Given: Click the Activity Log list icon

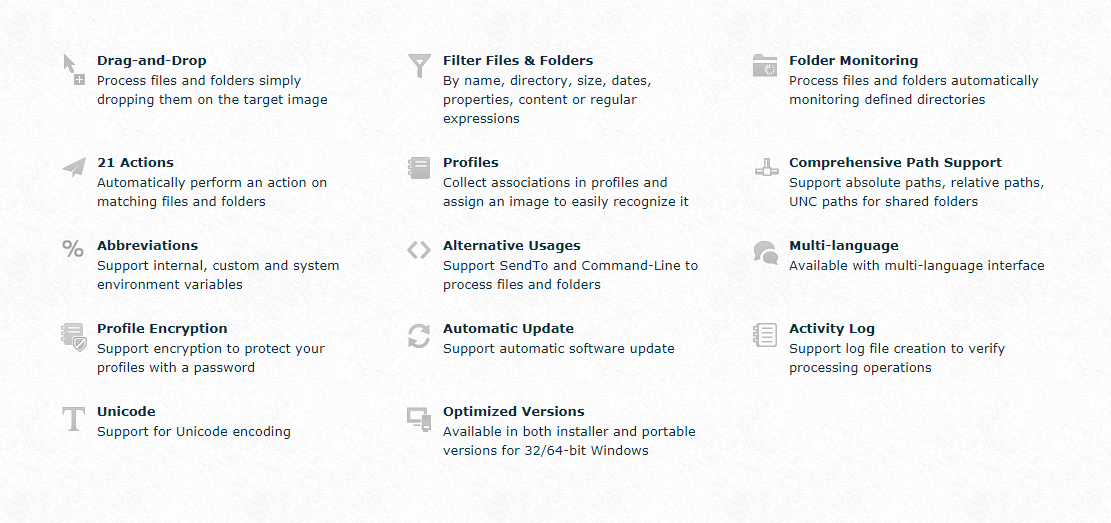Looking at the screenshot, I should click(x=765, y=335).
